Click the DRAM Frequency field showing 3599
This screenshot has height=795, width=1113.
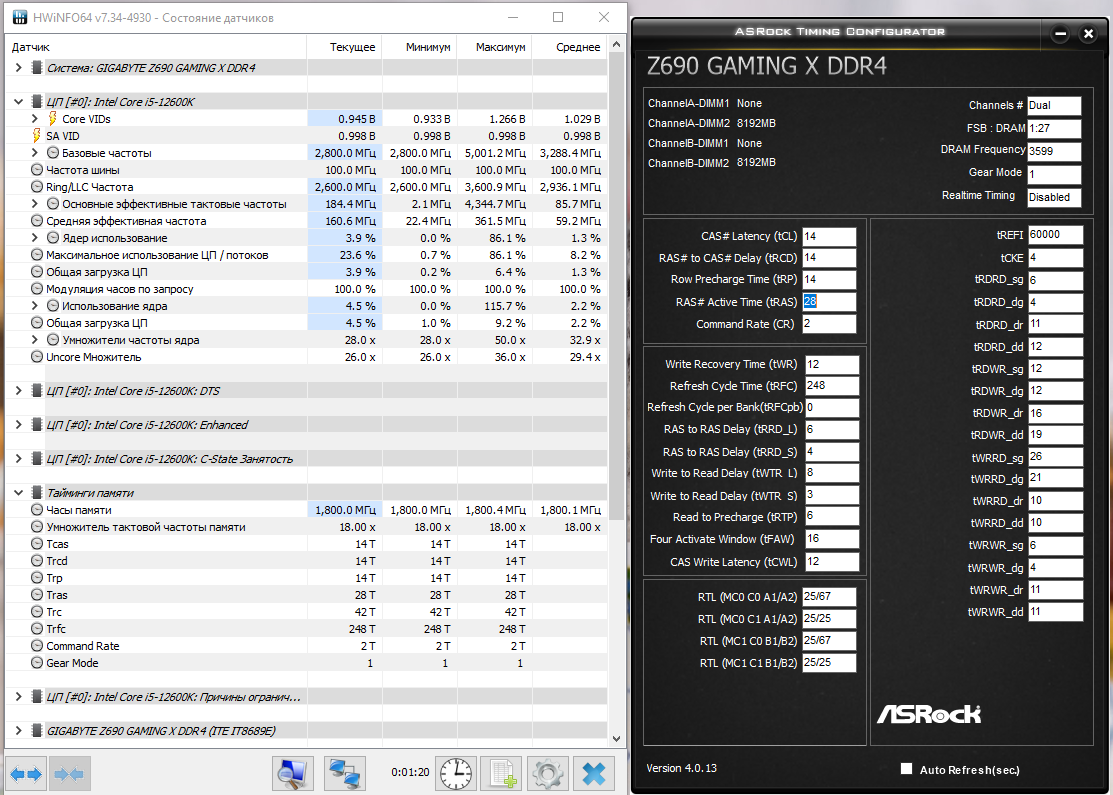pos(1054,151)
